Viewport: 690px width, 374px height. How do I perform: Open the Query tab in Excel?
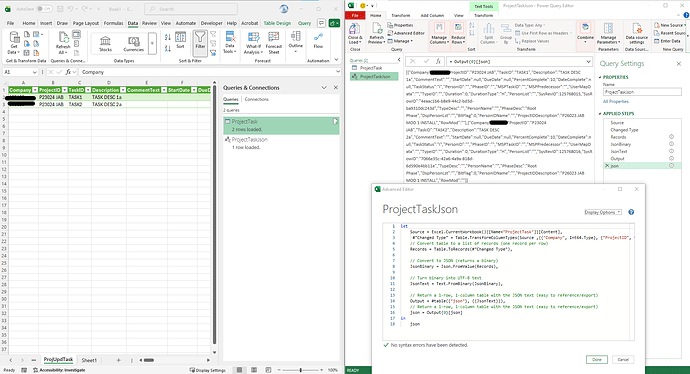[x=305, y=23]
